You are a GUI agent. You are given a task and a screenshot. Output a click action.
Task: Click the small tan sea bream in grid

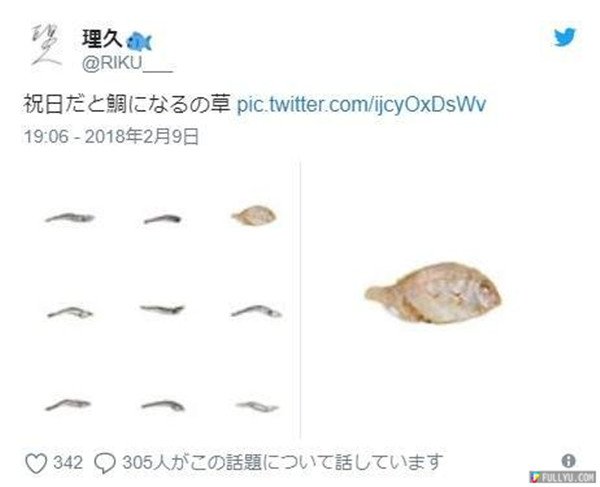pyautogui.click(x=254, y=216)
